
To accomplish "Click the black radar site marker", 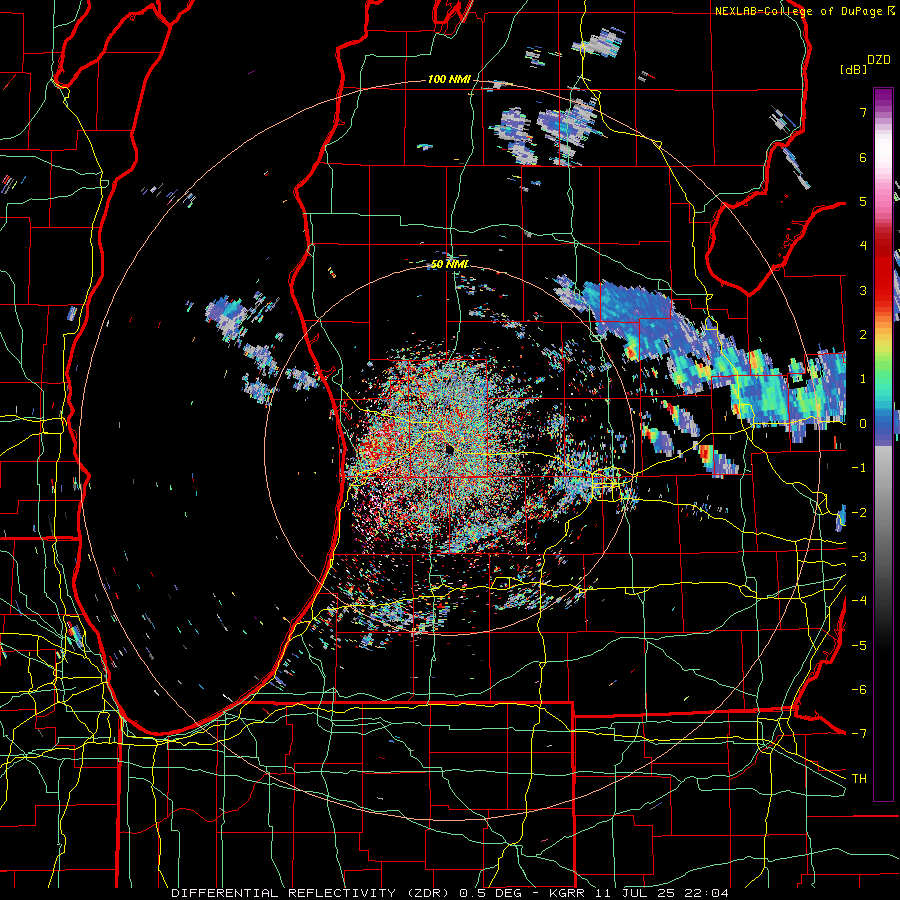I will pyautogui.click(x=449, y=450).
